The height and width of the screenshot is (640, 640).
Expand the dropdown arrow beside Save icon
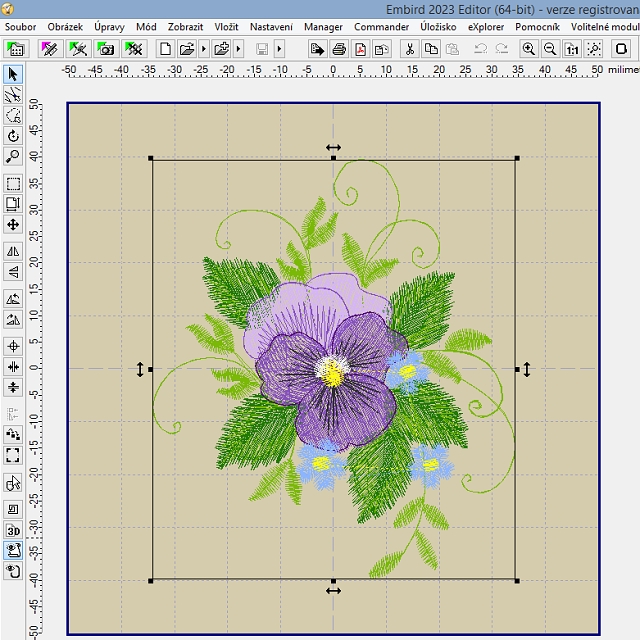tap(279, 48)
